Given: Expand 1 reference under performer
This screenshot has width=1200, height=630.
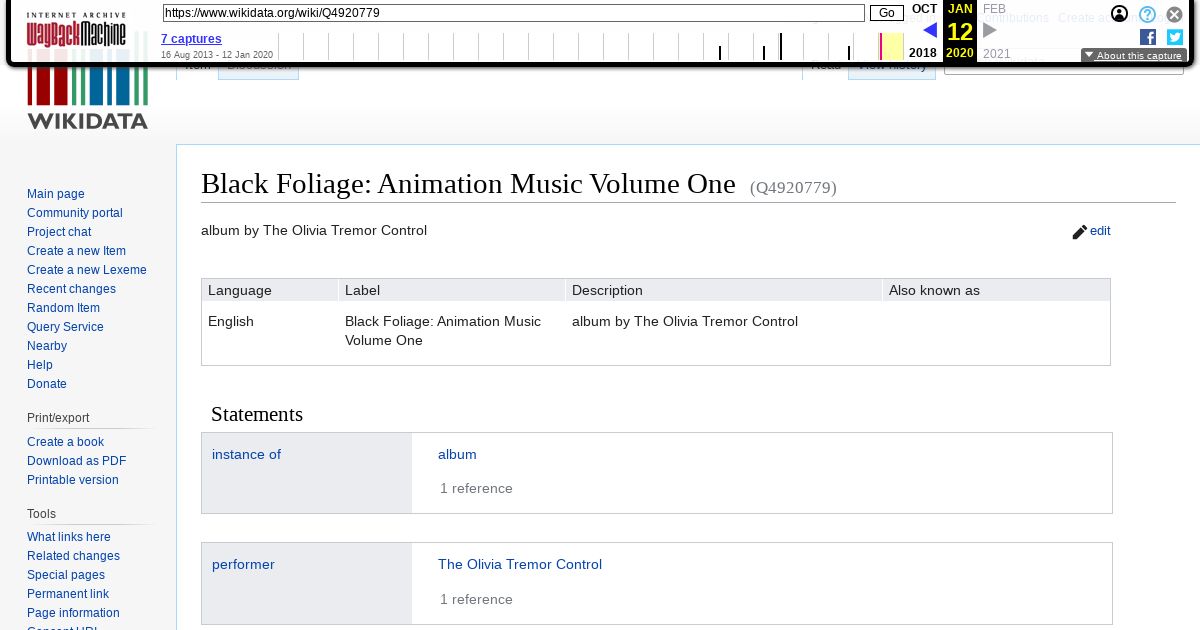Looking at the screenshot, I should (x=476, y=599).
